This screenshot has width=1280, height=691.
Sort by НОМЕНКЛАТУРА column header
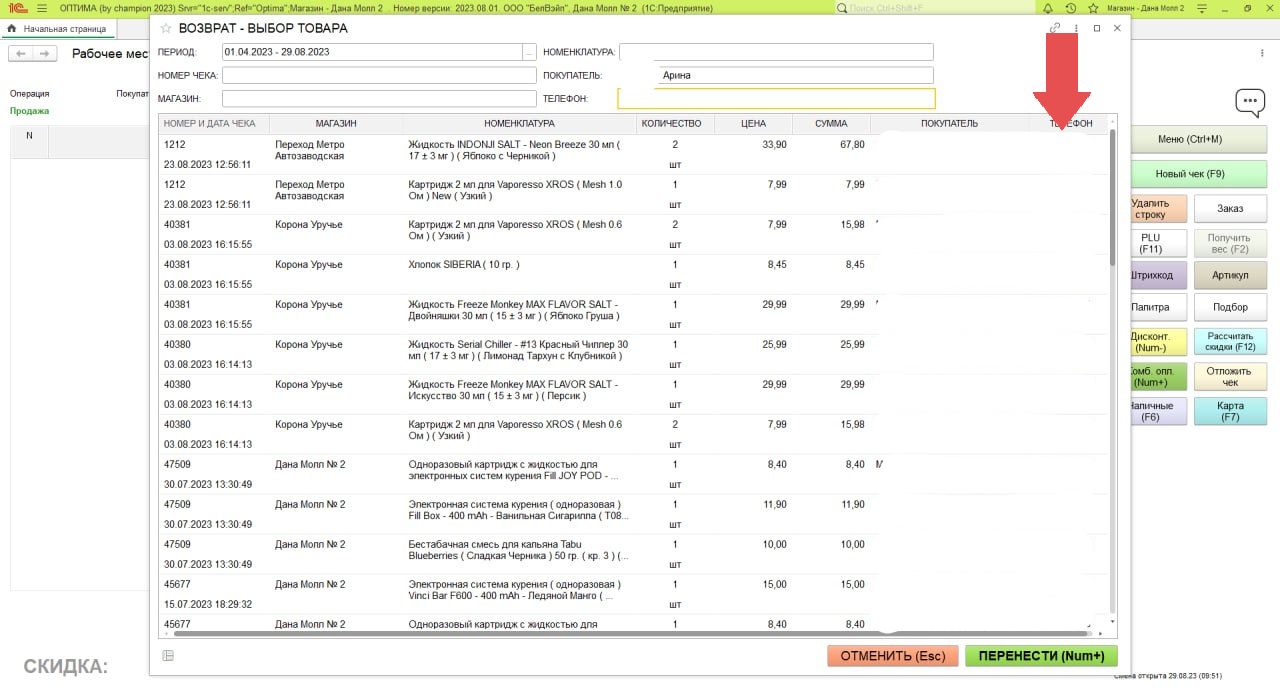point(519,124)
